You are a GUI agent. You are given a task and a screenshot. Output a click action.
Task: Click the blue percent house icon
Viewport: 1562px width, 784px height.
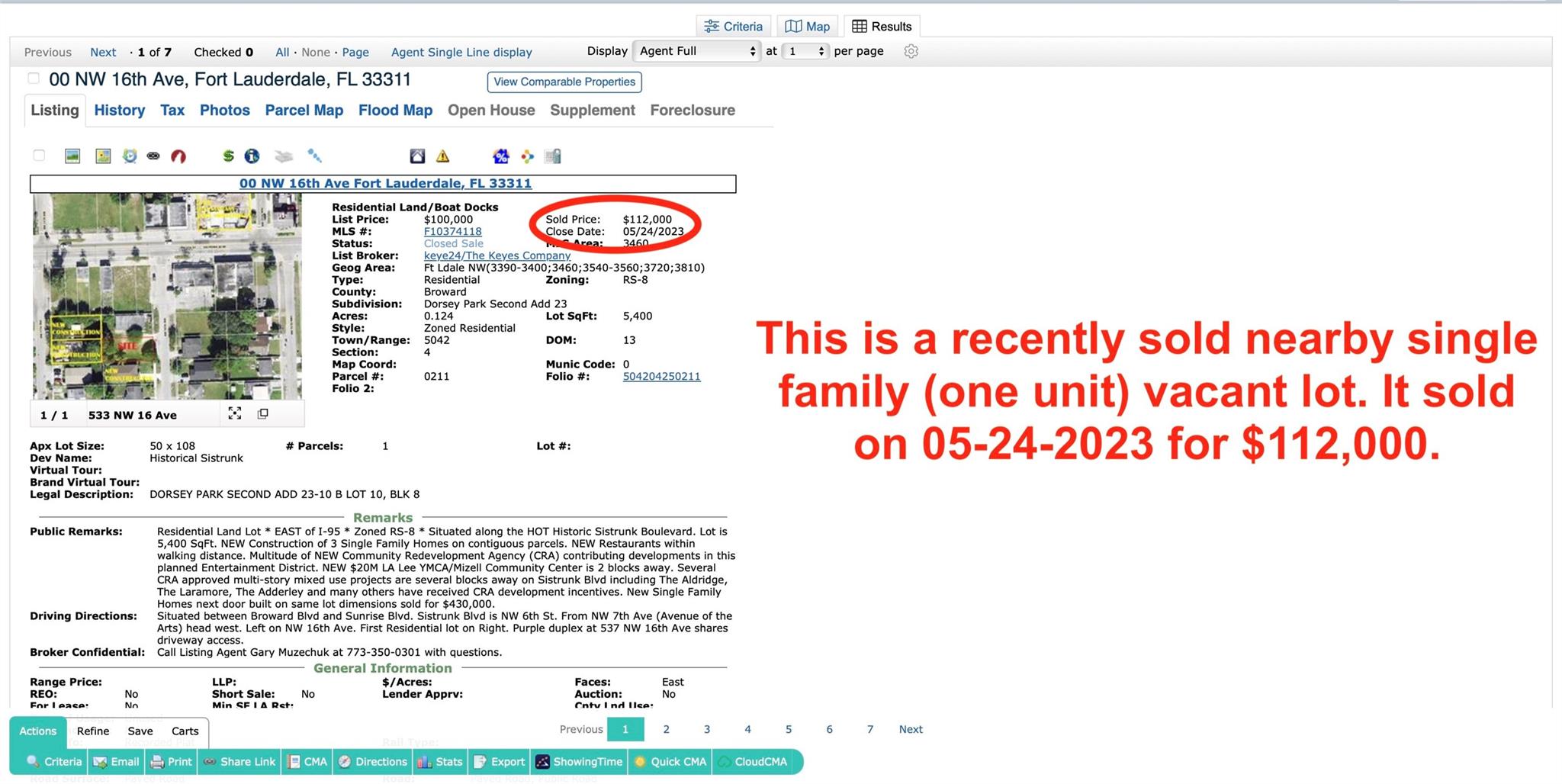click(500, 156)
